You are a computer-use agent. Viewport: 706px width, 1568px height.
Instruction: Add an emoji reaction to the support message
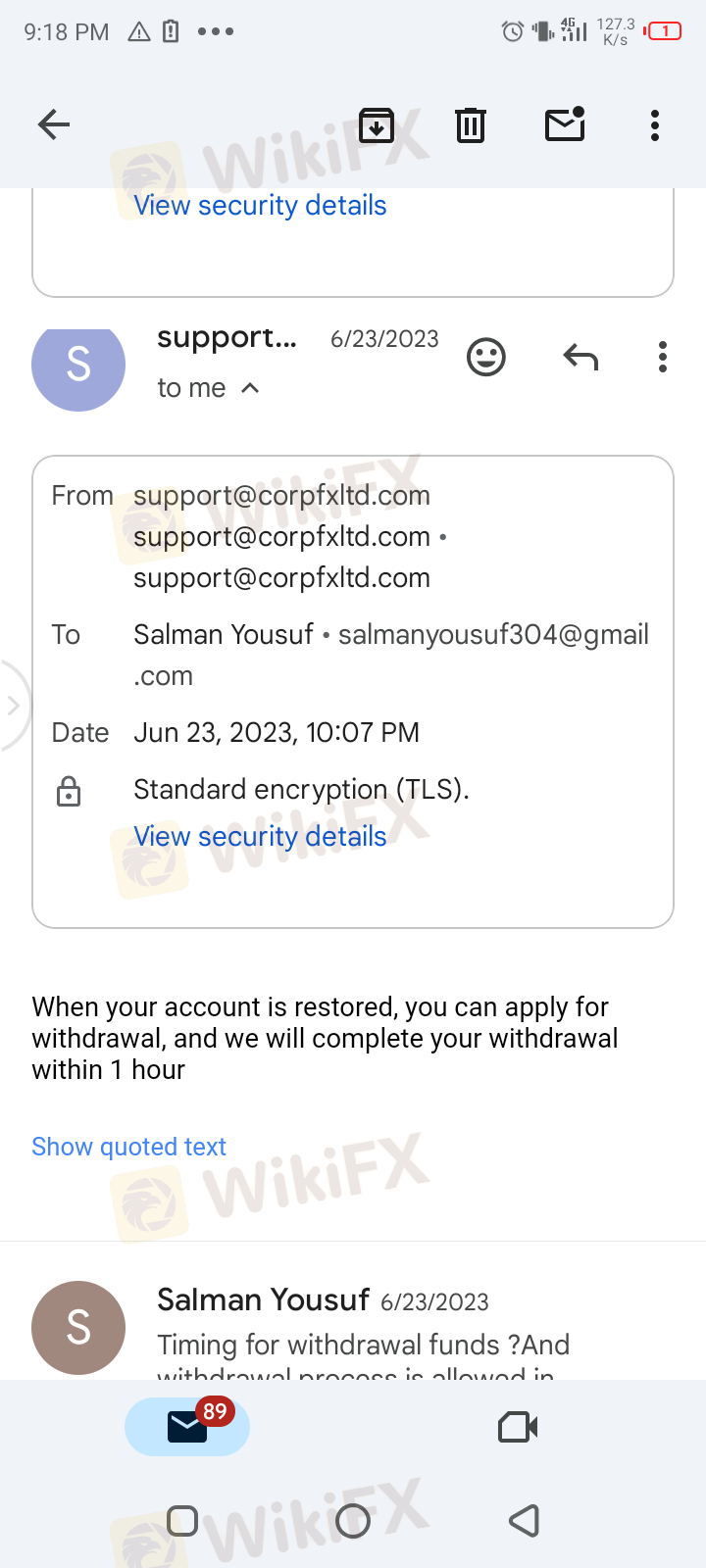coord(486,357)
